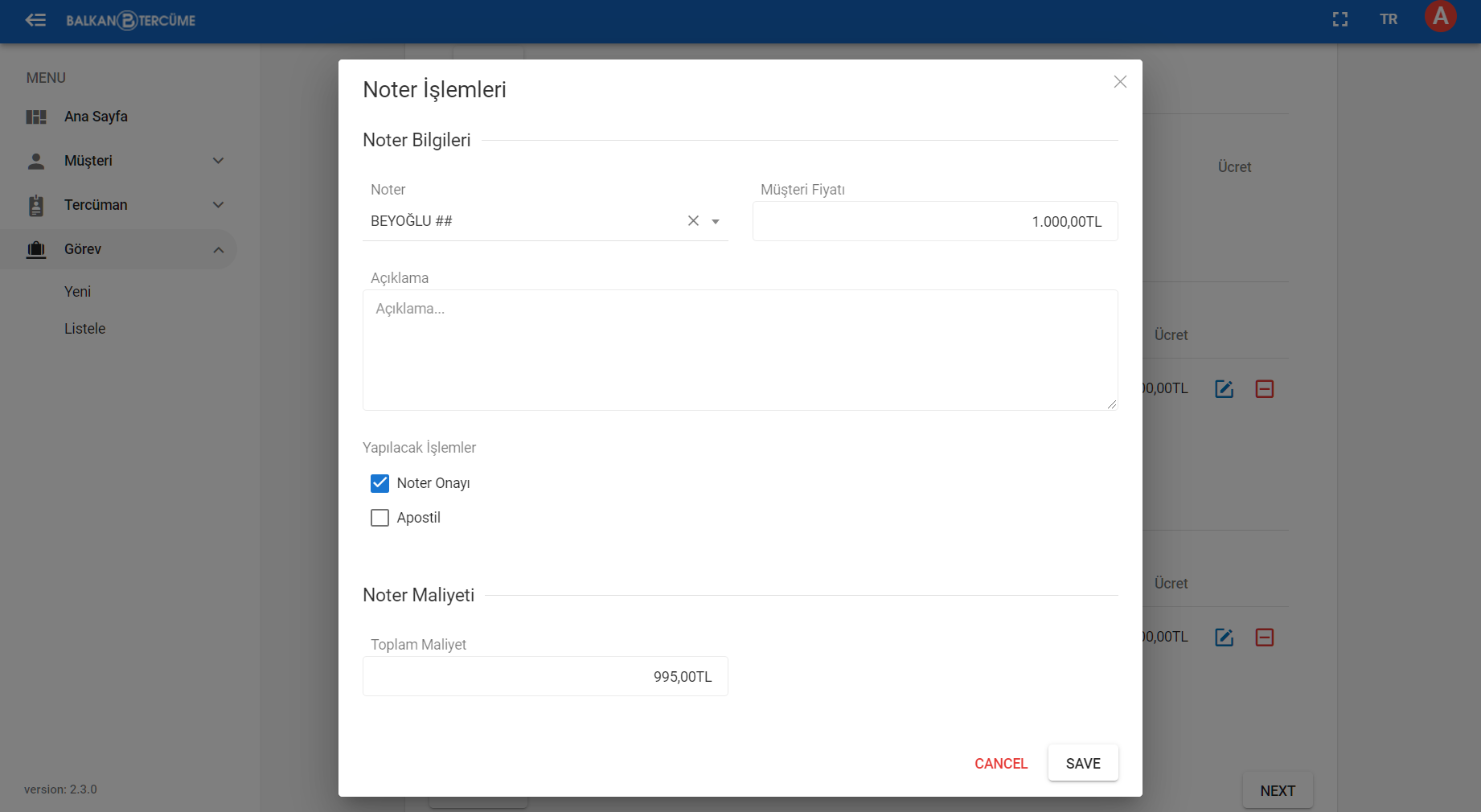Edit the second Ücret row pencil icon
The image size is (1481, 812).
1224,638
